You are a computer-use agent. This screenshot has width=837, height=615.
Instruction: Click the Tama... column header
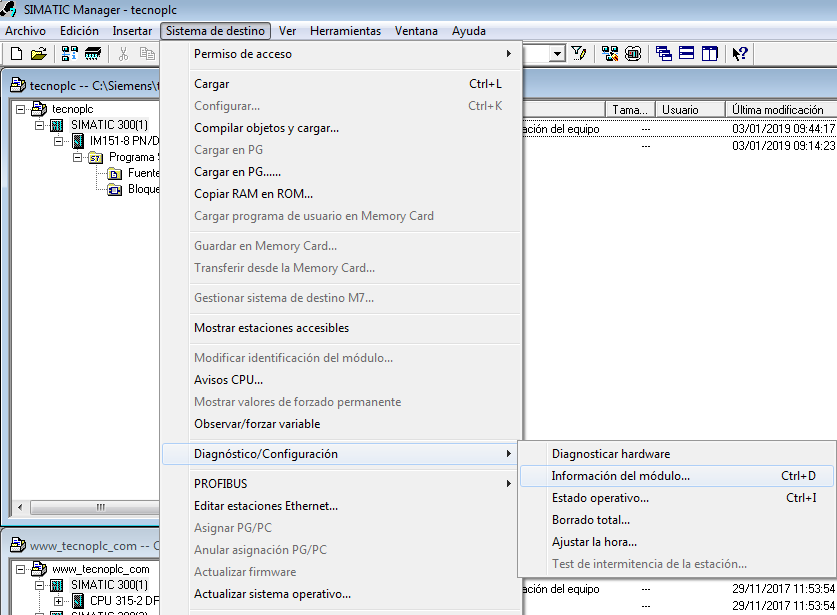click(629, 109)
